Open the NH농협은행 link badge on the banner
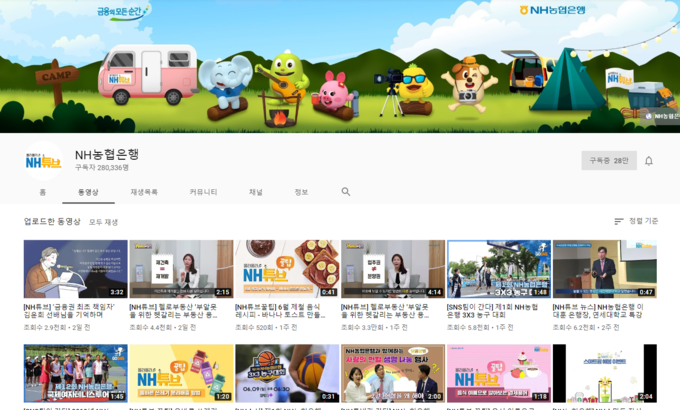 (662, 116)
